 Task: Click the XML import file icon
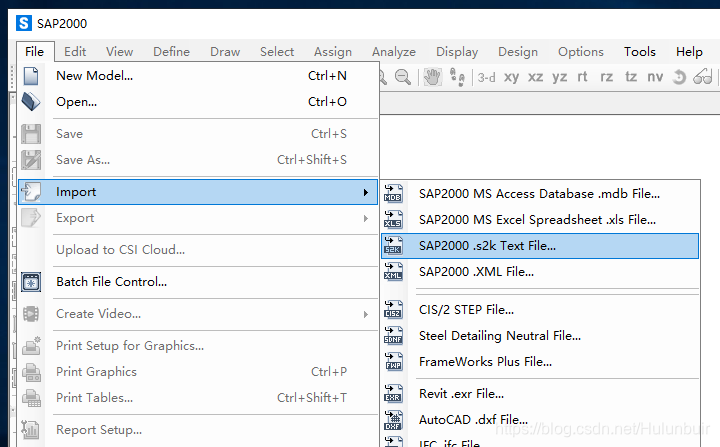coord(393,272)
